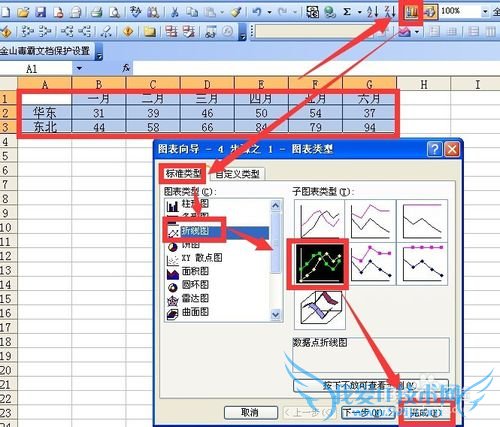Toggle the Drawing toolbar icon
The width and height of the screenshot is (500, 427).
(x=430, y=12)
